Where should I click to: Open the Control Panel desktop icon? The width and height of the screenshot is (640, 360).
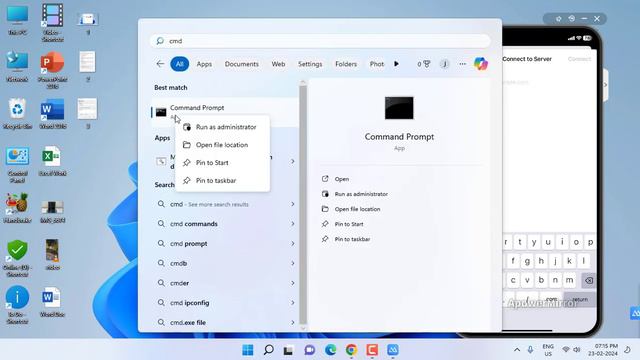point(17,164)
